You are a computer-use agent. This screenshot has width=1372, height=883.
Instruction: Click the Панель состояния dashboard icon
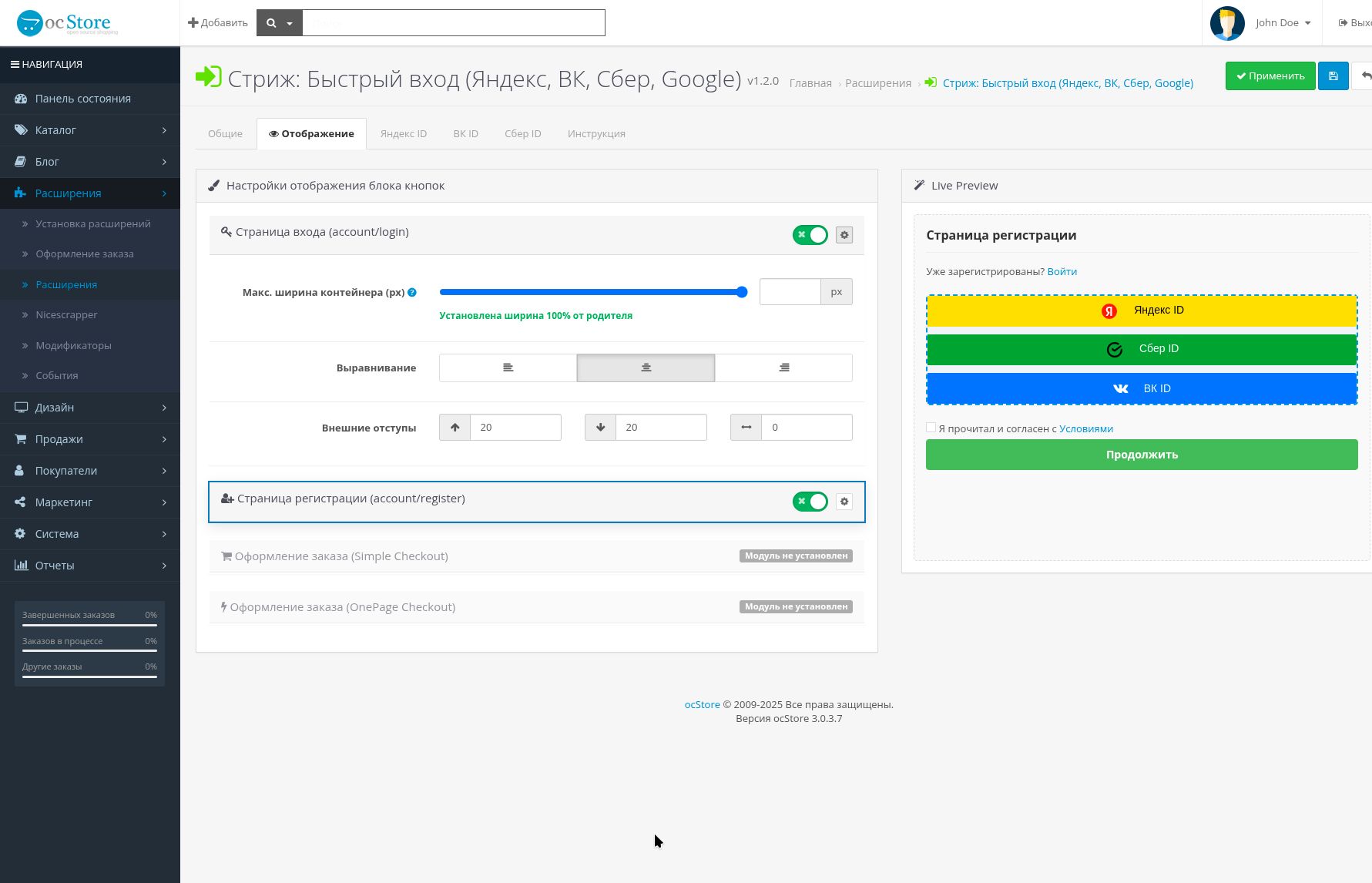point(21,99)
